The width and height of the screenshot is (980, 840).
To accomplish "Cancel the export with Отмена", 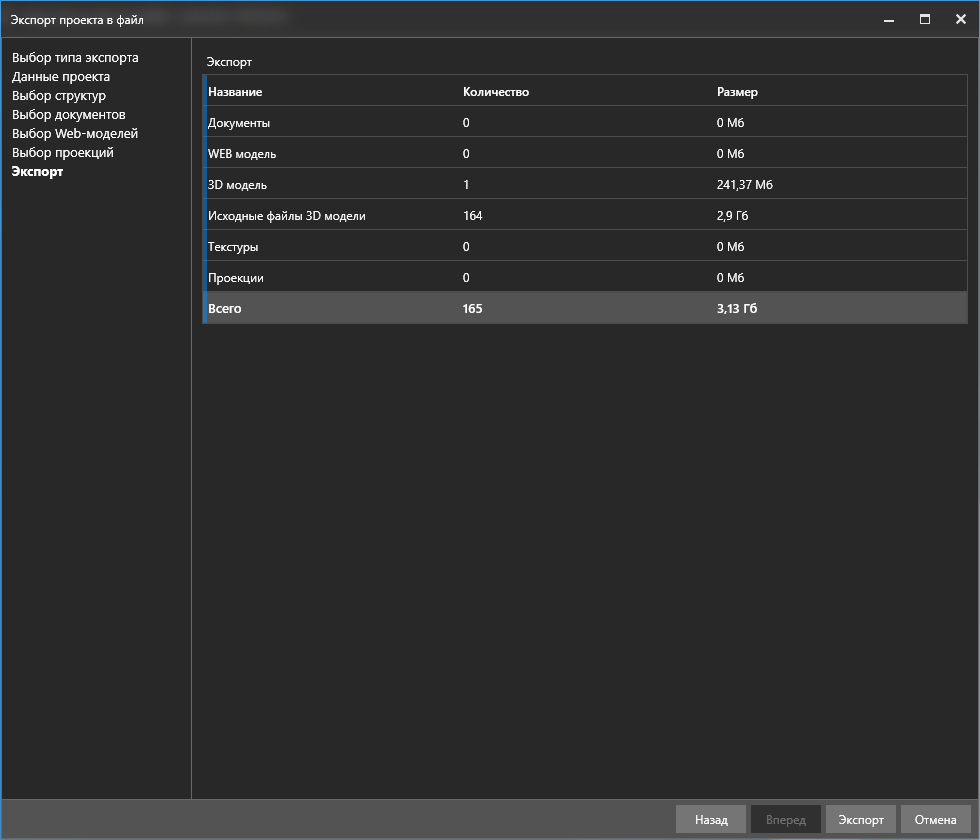I will [935, 820].
